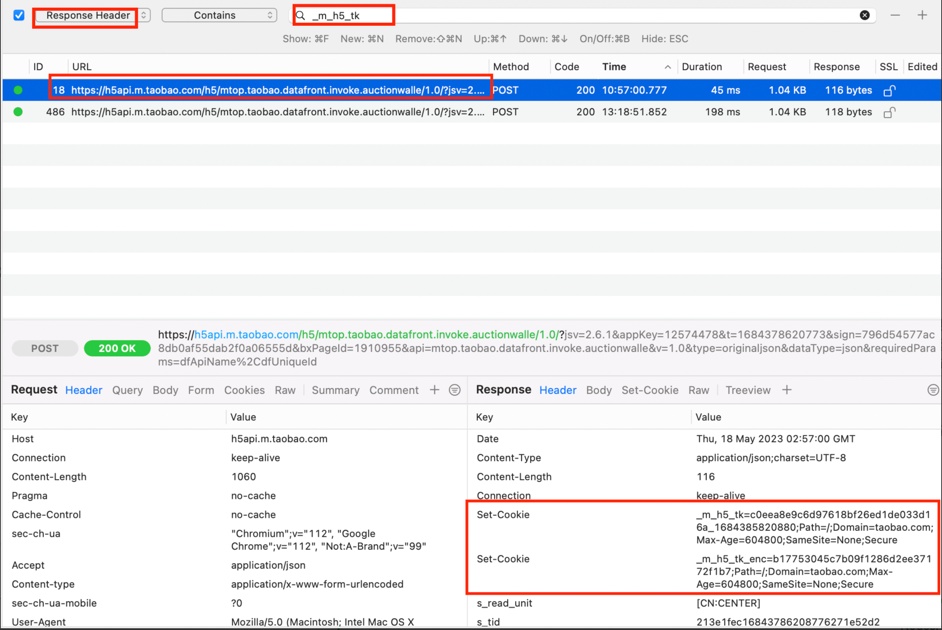Select the s_read_unit response header row
Viewport: 942px width, 630px height.
click(x=704, y=603)
